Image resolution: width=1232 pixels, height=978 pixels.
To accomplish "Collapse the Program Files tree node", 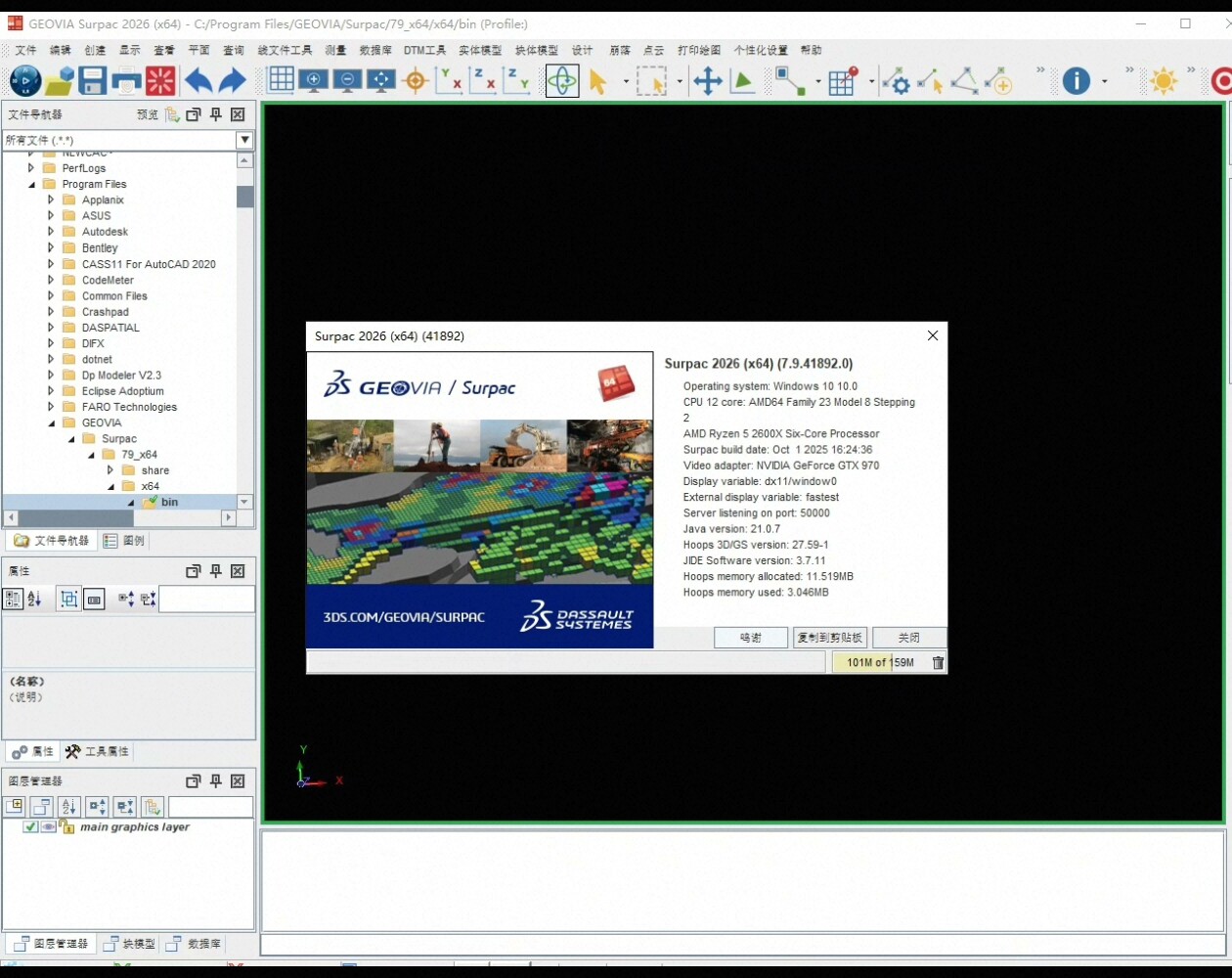I will tap(31, 184).
